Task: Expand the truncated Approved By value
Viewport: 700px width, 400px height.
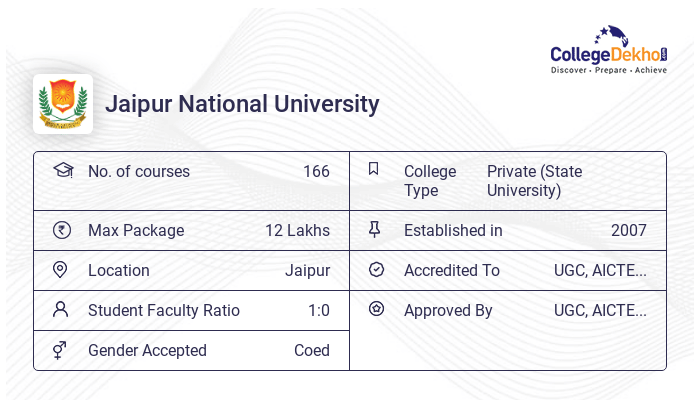Action: pyautogui.click(x=600, y=311)
